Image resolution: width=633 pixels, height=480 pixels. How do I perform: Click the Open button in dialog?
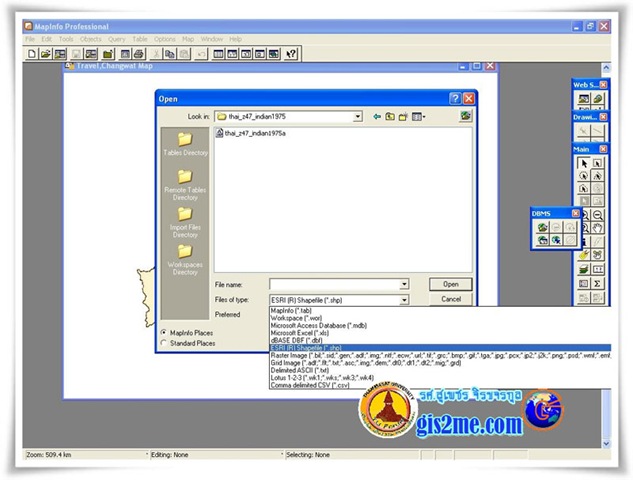pyautogui.click(x=451, y=284)
